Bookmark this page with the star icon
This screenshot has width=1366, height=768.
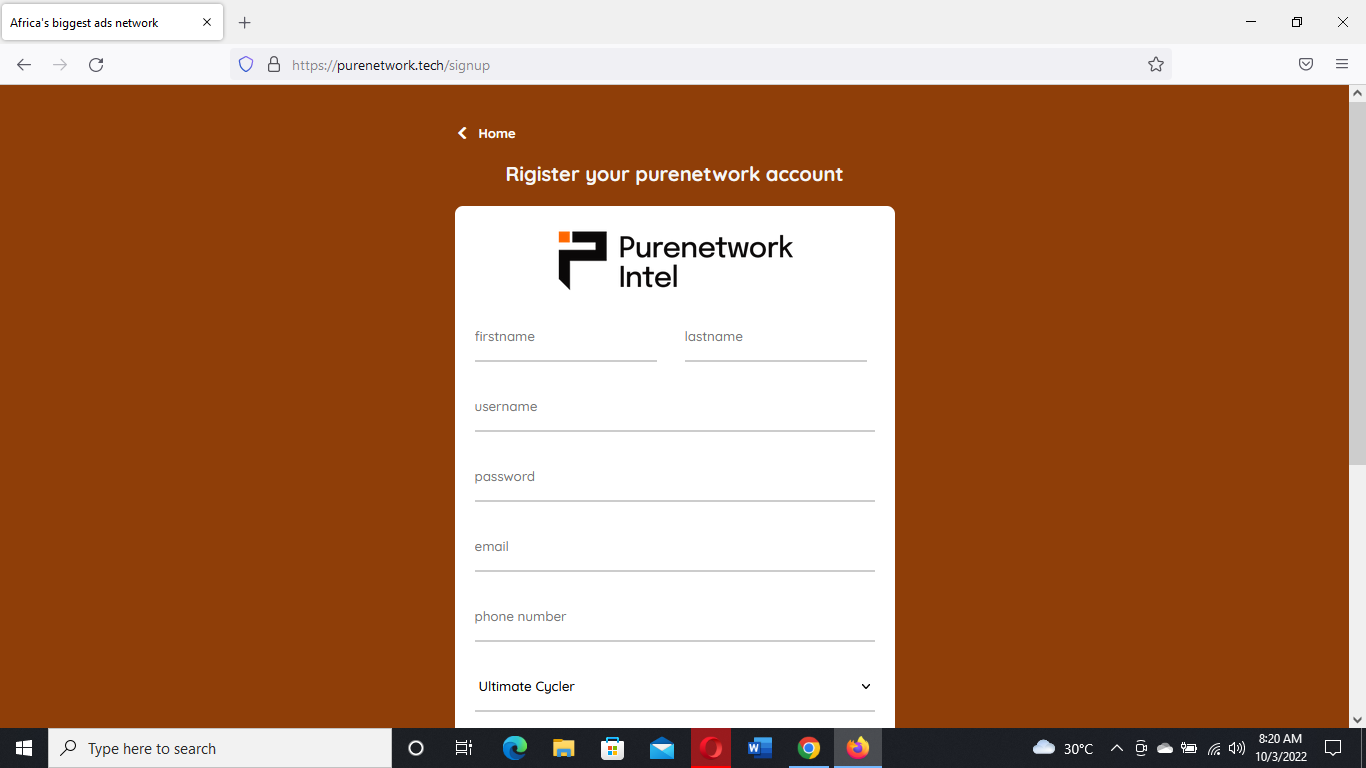point(1156,64)
